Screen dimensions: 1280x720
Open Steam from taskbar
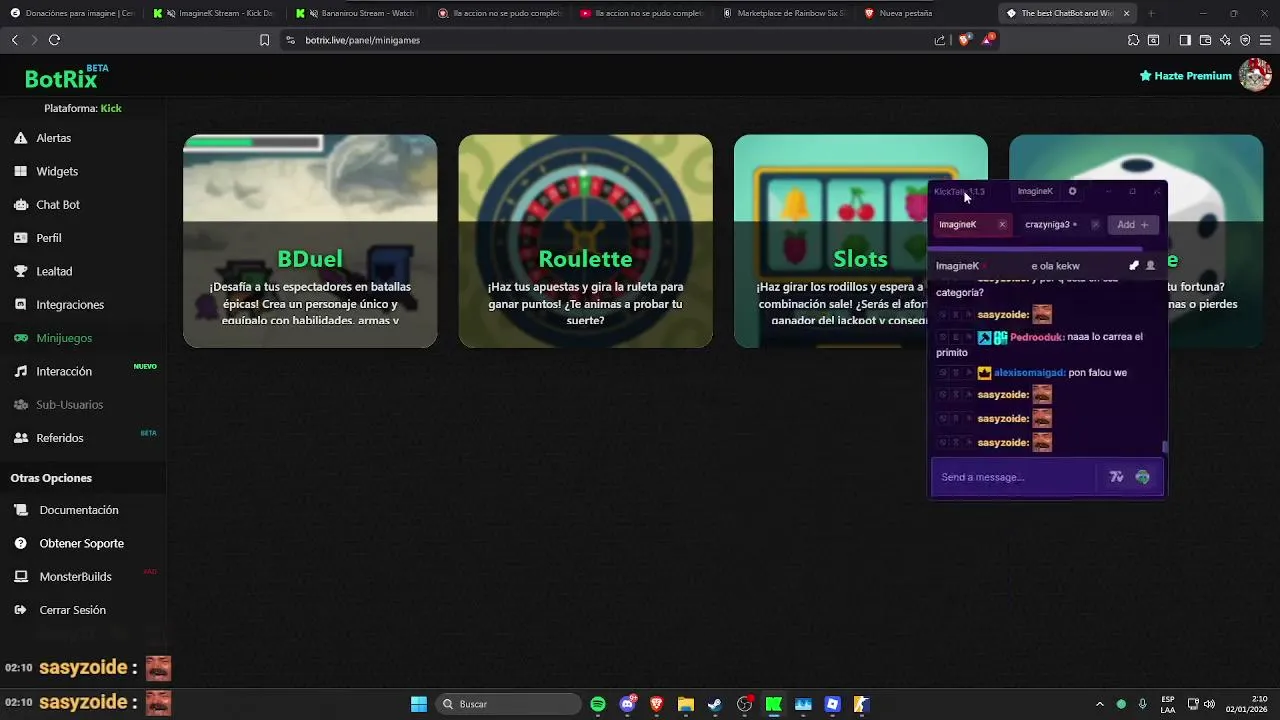pyautogui.click(x=715, y=704)
